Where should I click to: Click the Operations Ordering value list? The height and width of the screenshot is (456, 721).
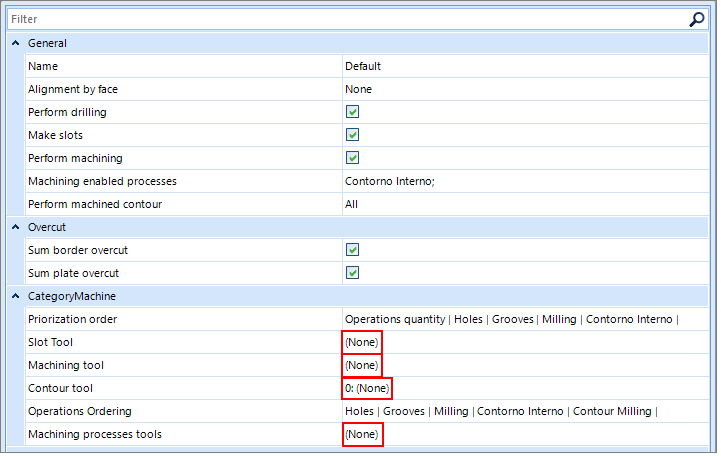pyautogui.click(x=500, y=411)
